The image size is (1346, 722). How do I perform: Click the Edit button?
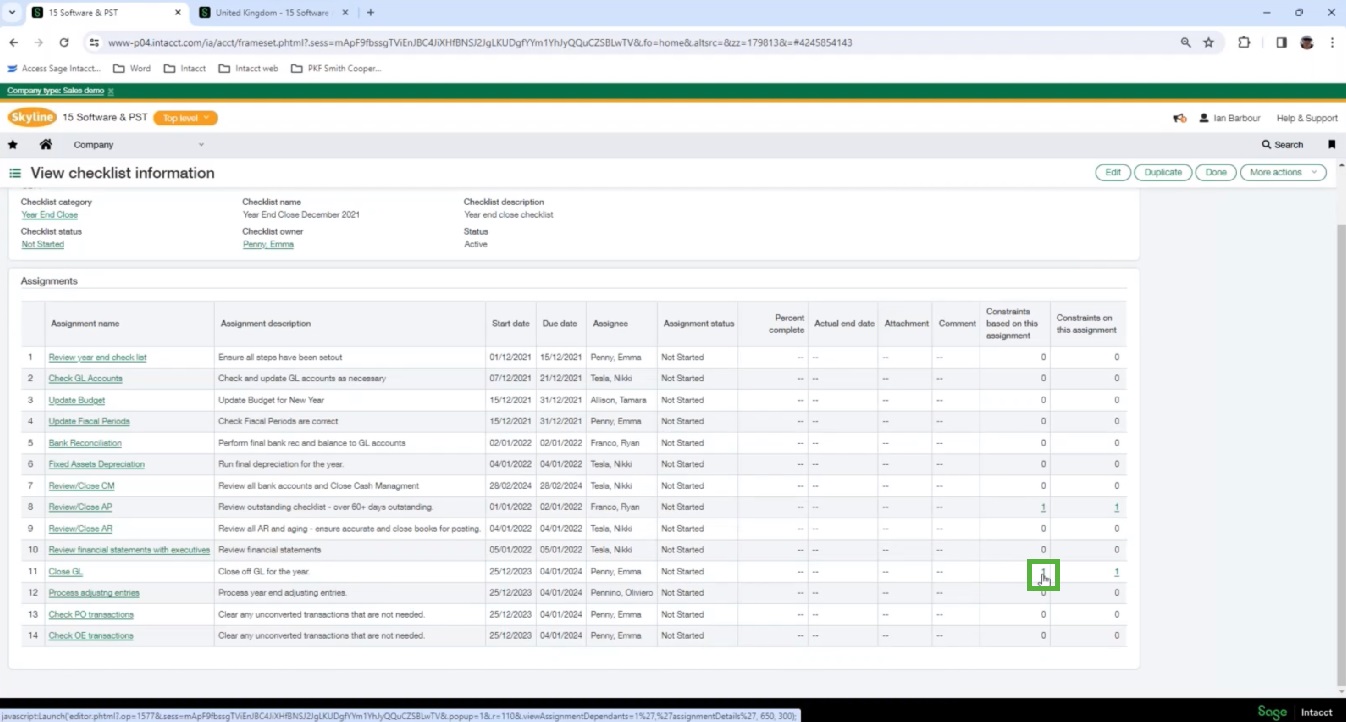click(1112, 172)
